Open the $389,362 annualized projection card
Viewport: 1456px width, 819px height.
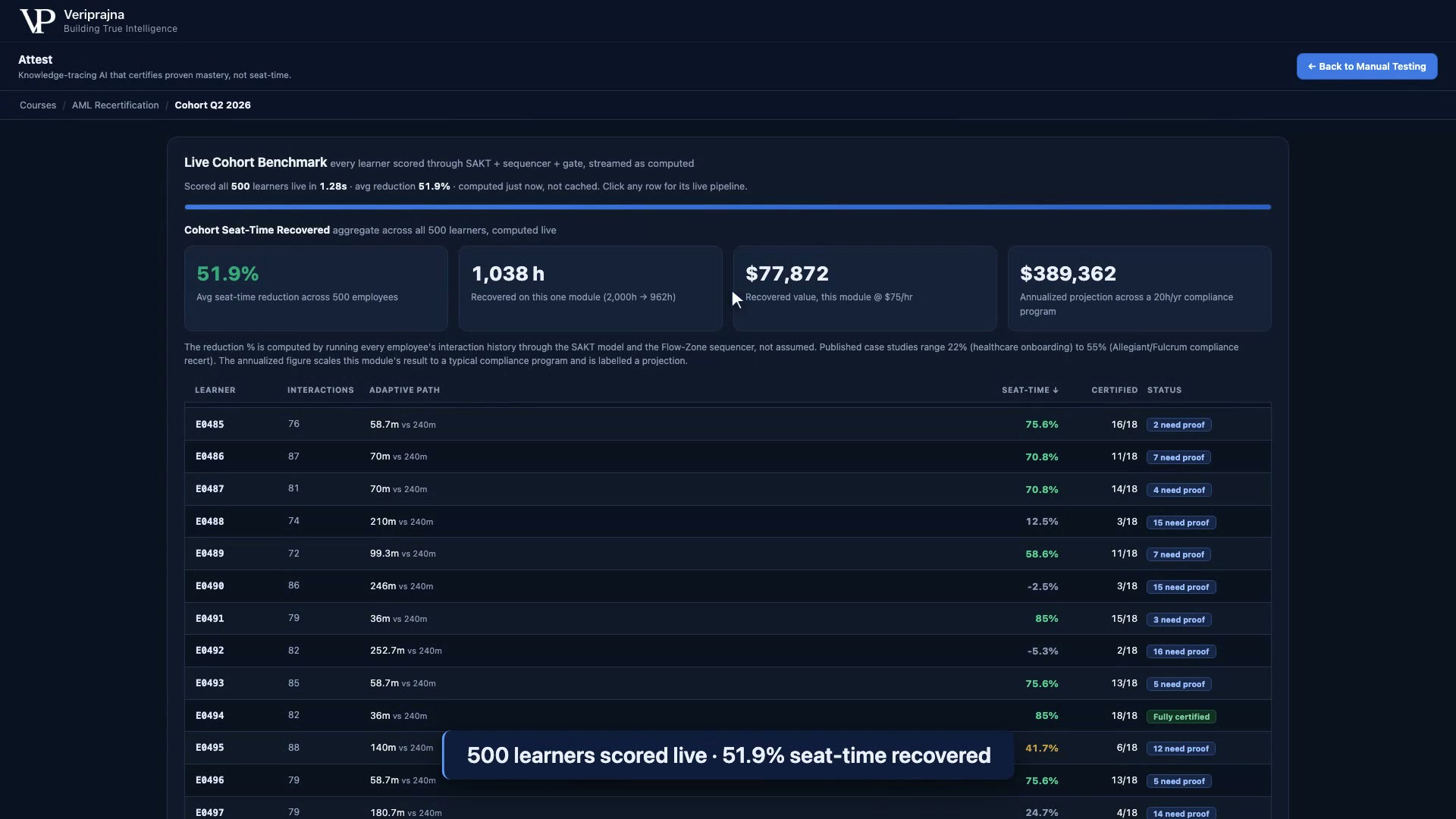coord(1139,288)
